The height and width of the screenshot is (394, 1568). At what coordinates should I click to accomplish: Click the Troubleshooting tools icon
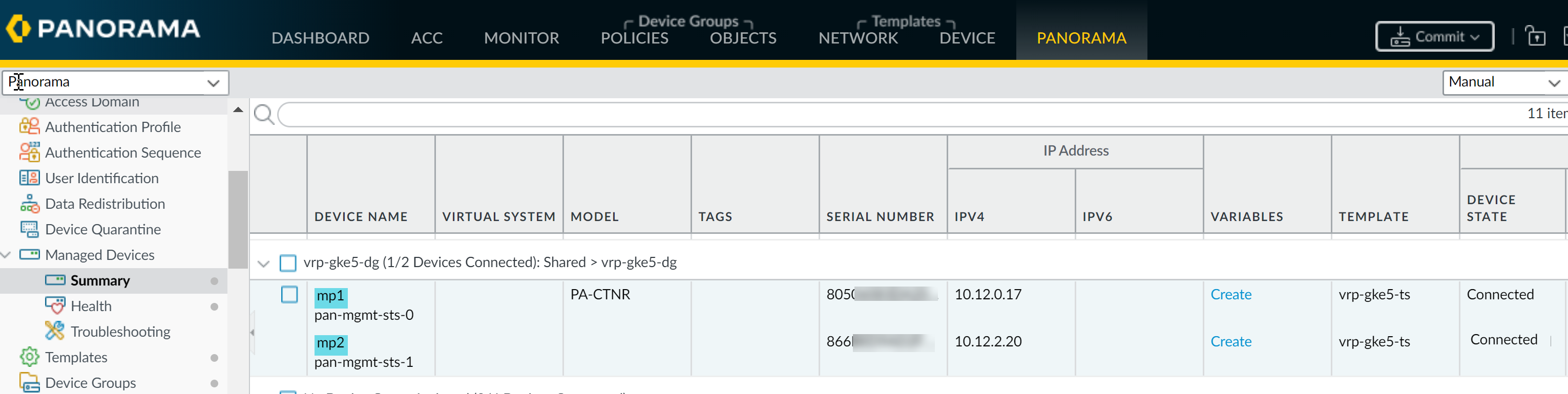pos(55,332)
